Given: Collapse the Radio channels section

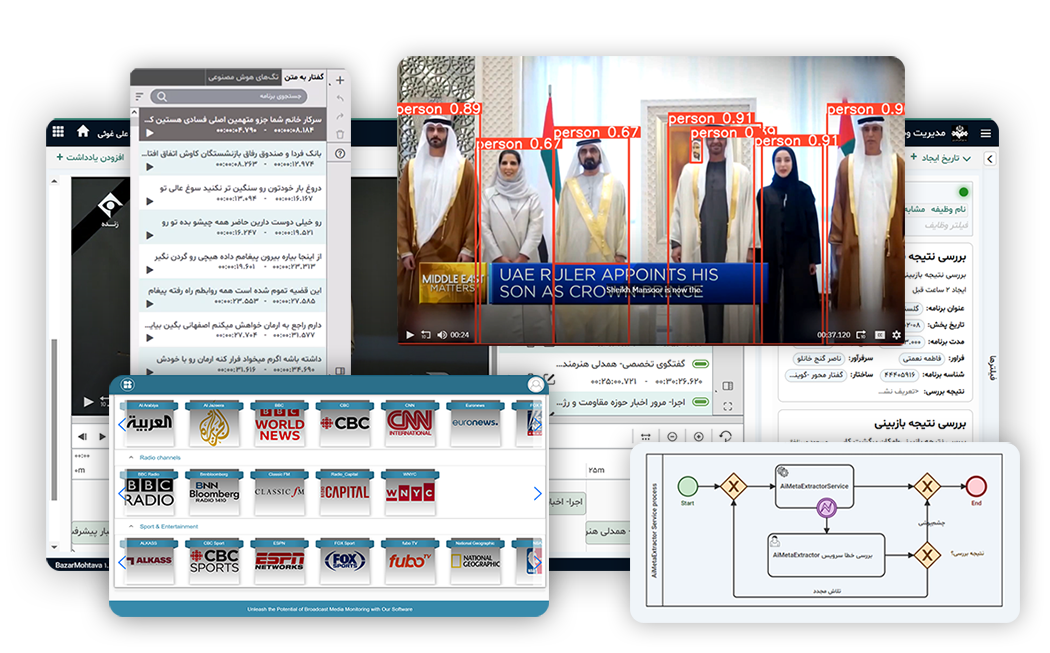Looking at the screenshot, I should pyautogui.click(x=131, y=457).
